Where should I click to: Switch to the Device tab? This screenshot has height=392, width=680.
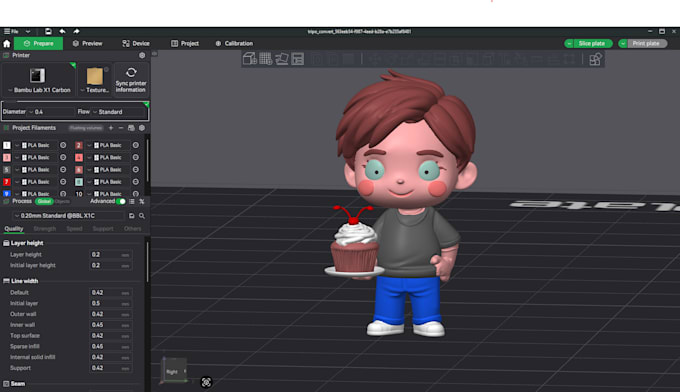(x=136, y=43)
